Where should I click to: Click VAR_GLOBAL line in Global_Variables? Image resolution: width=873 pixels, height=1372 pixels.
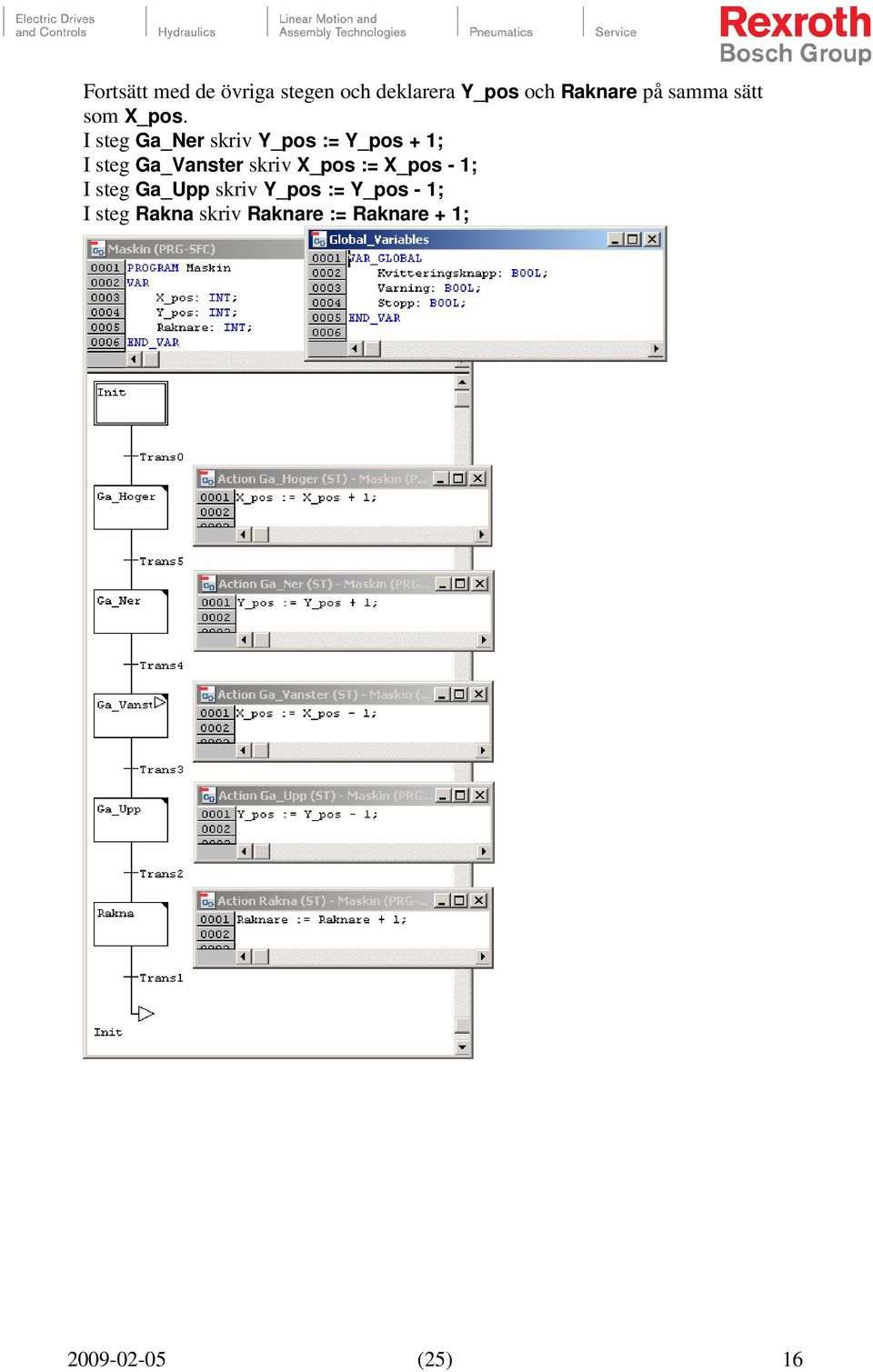tap(386, 258)
